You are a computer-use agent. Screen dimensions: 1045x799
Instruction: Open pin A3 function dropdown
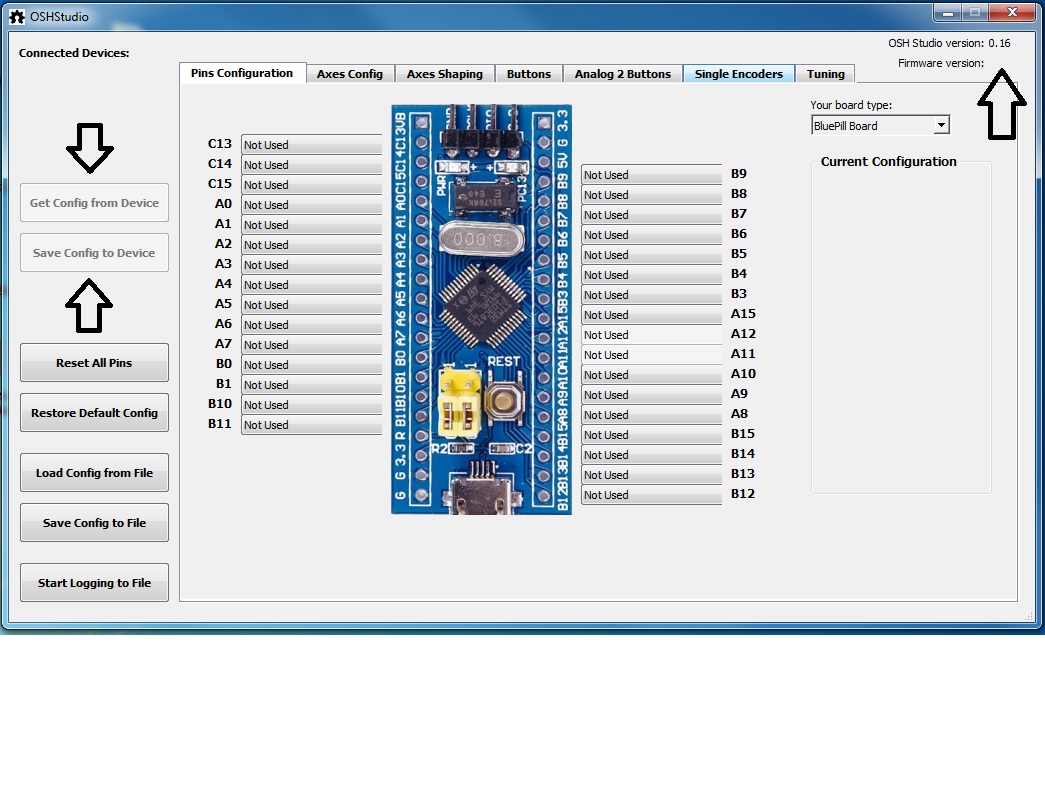tap(311, 265)
